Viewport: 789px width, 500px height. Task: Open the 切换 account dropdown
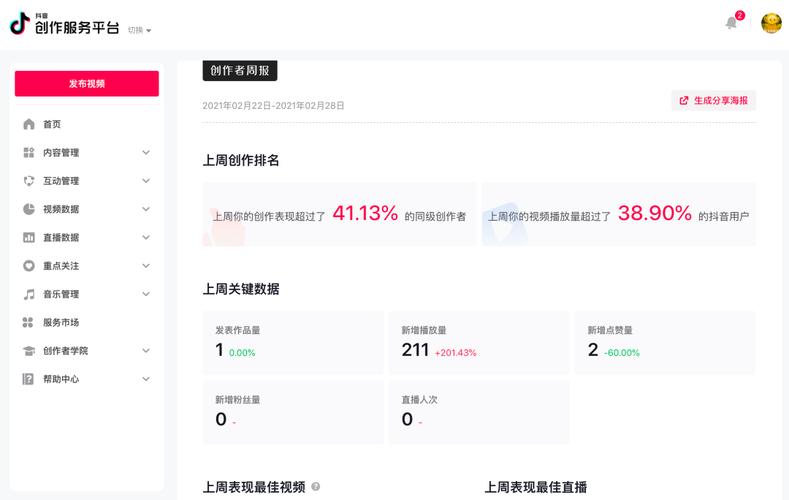tap(139, 30)
